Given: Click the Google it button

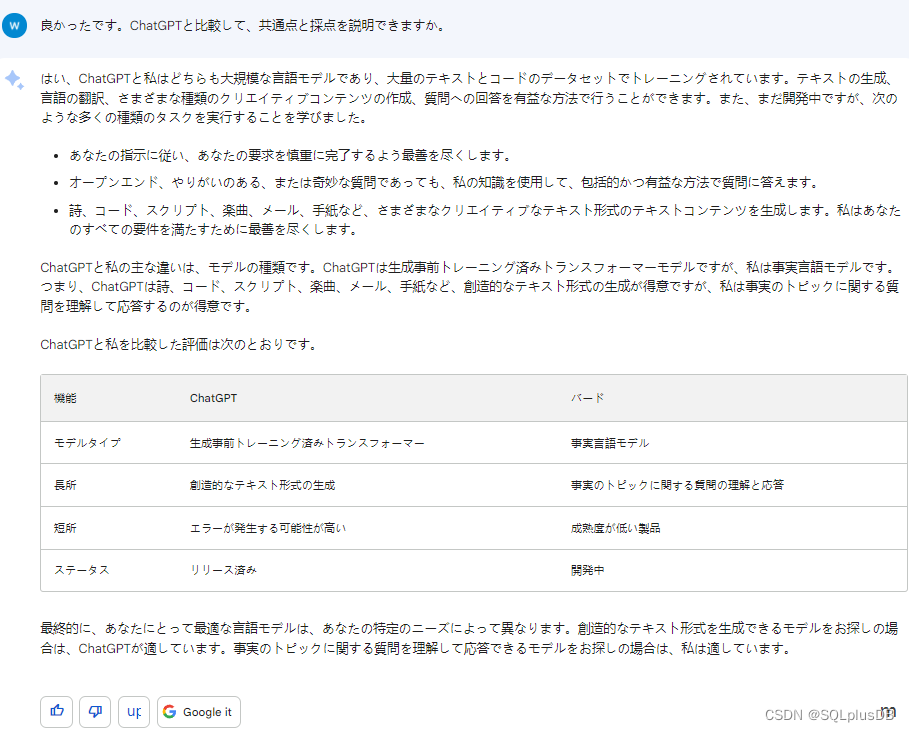Looking at the screenshot, I should (199, 711).
